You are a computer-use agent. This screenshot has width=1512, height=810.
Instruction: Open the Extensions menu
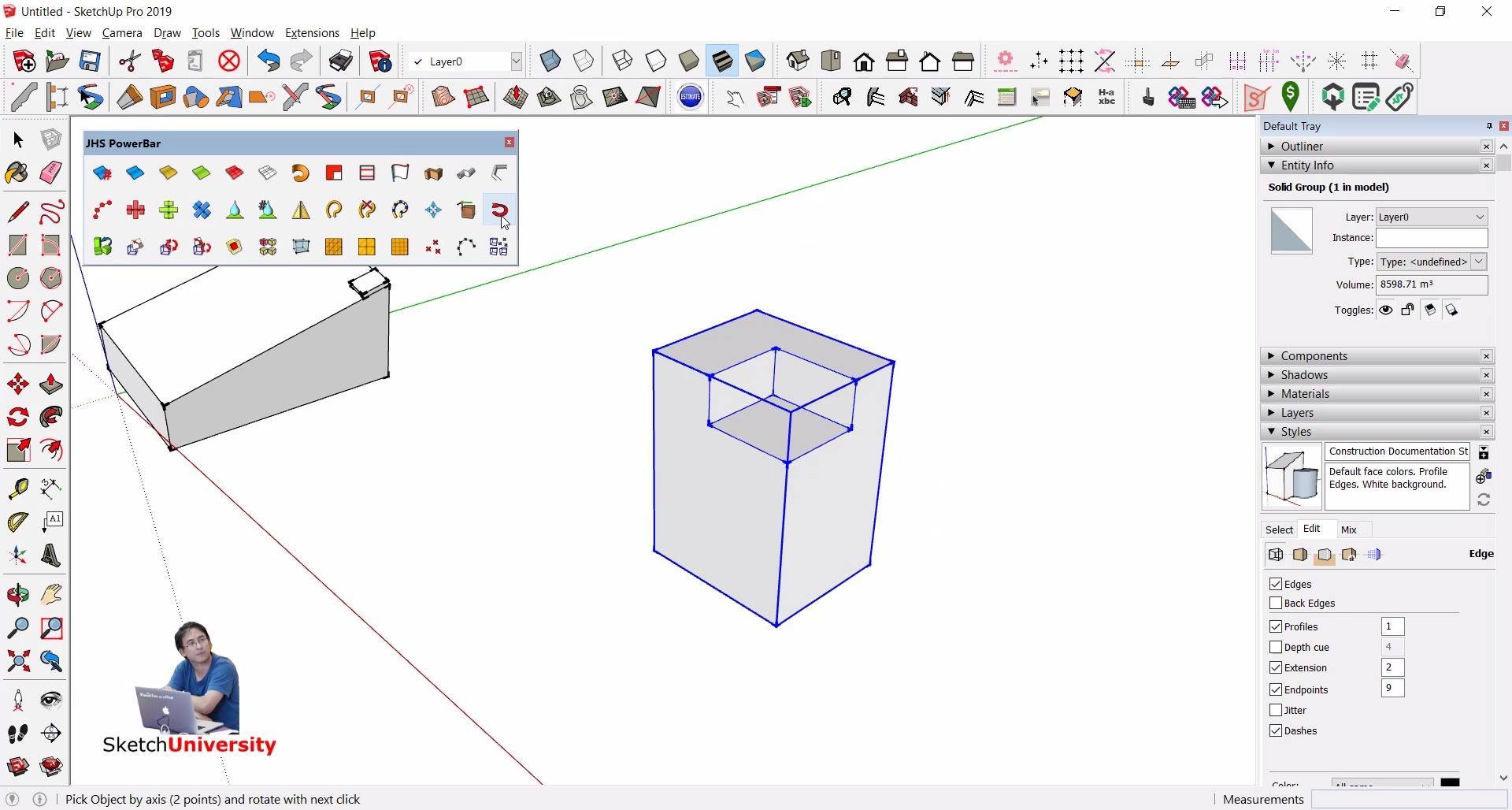point(312,33)
